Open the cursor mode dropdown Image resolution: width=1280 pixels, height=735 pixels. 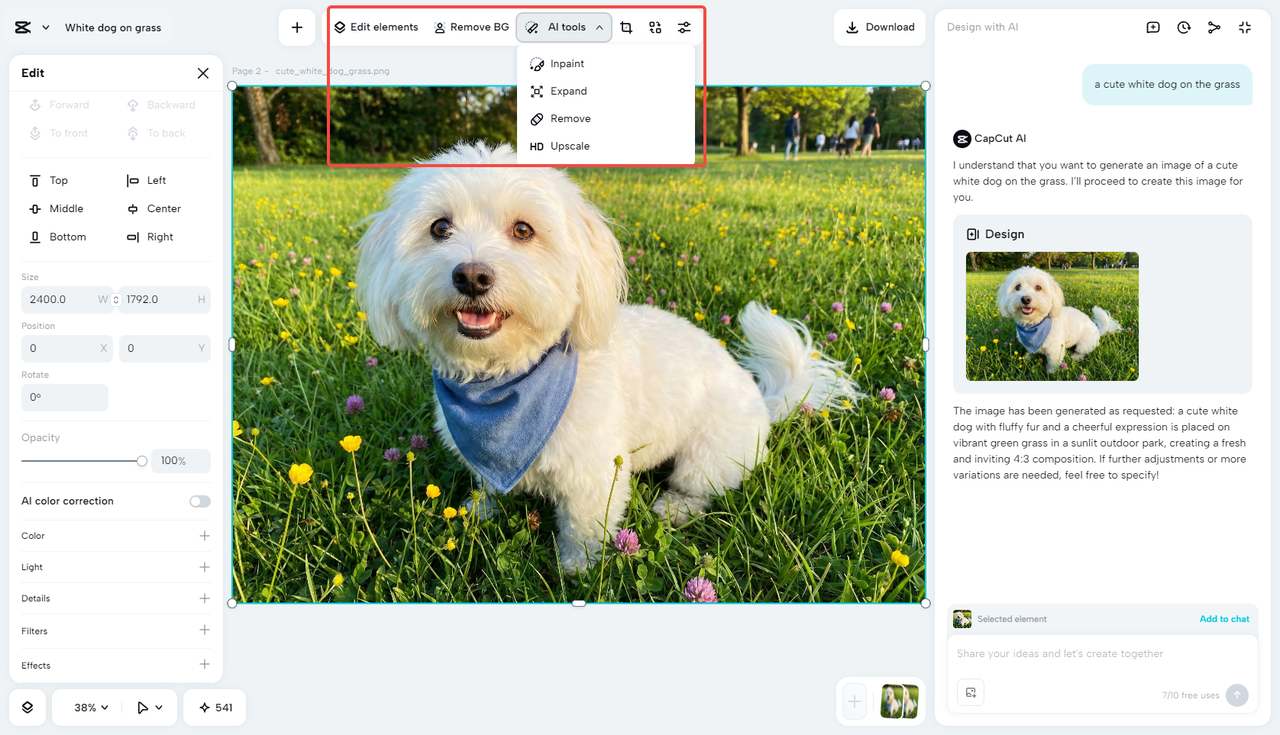pos(145,707)
